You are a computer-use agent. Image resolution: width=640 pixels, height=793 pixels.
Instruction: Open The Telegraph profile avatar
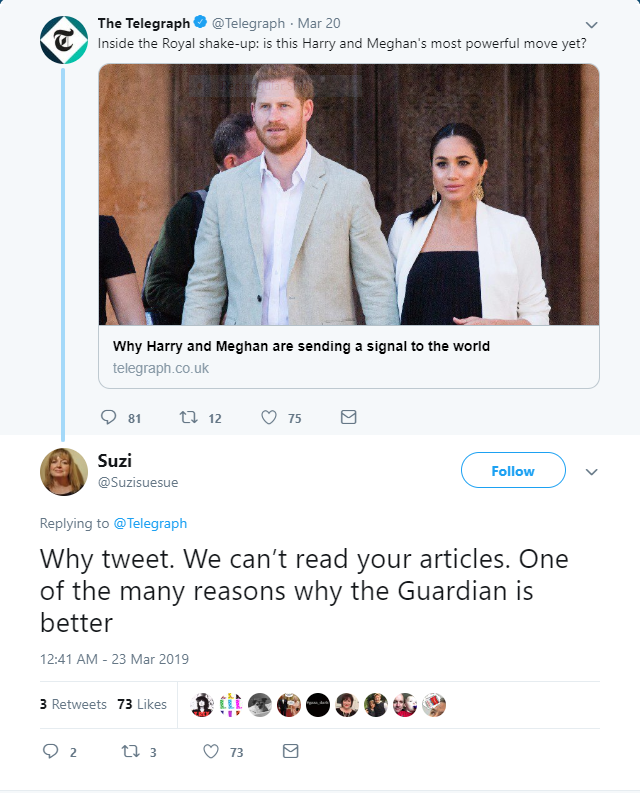[64, 40]
